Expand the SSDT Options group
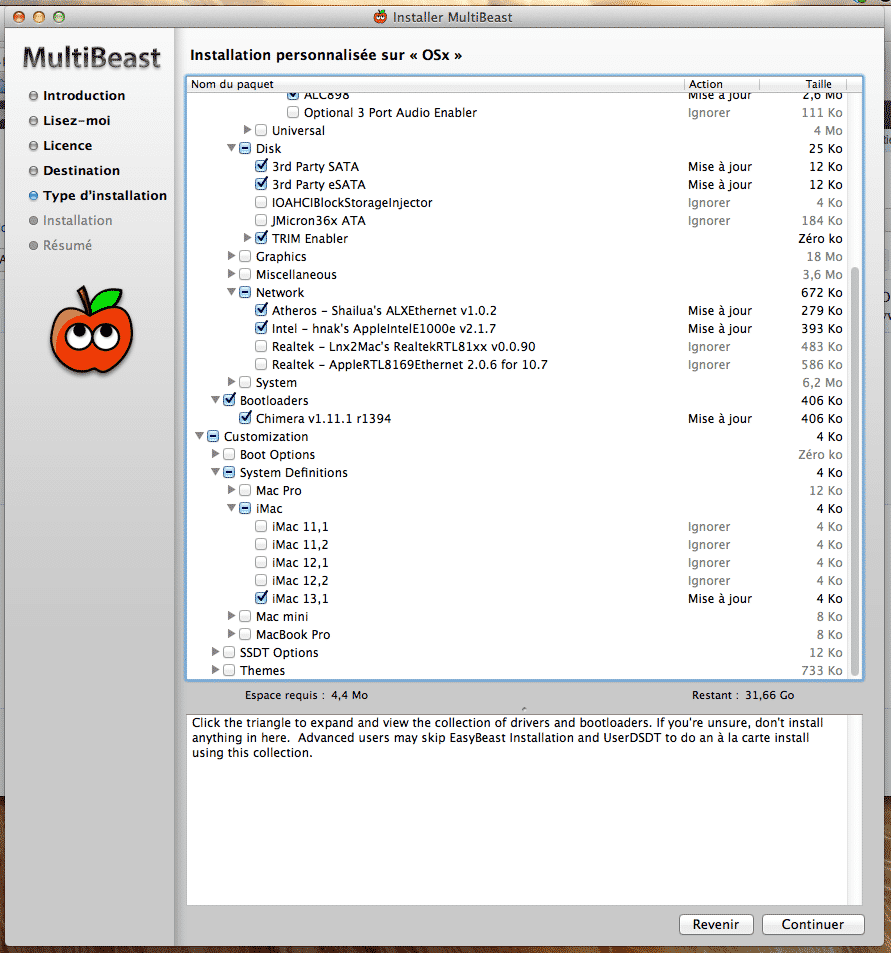This screenshot has width=891, height=953. [216, 653]
